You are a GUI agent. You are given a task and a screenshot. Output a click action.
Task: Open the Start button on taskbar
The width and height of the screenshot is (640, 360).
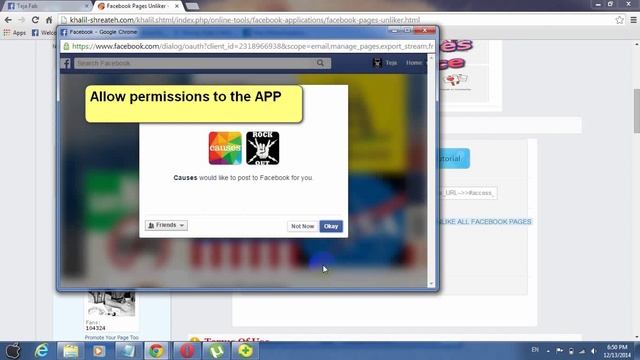click(x=13, y=351)
